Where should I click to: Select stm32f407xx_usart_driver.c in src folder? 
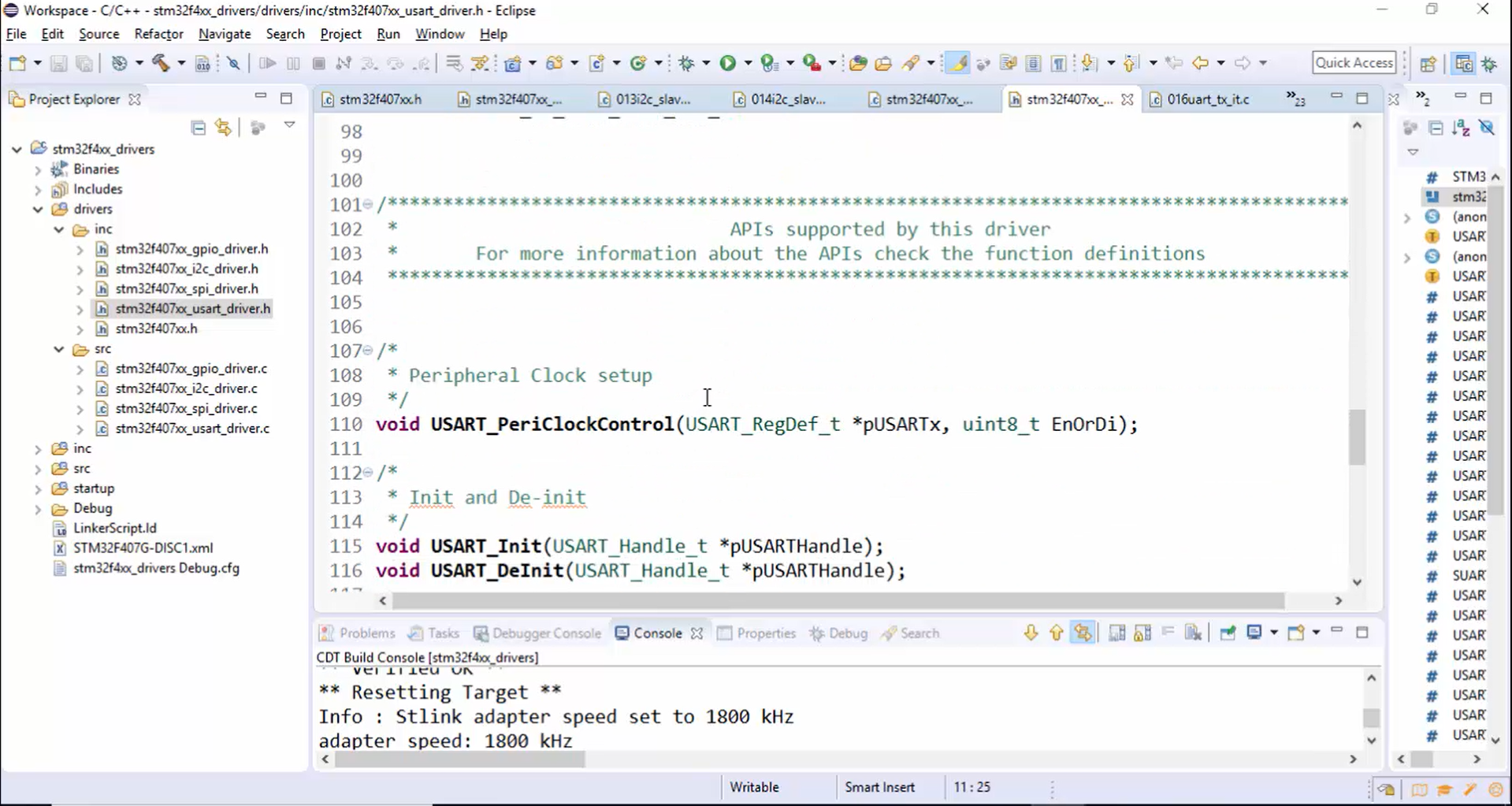(192, 429)
